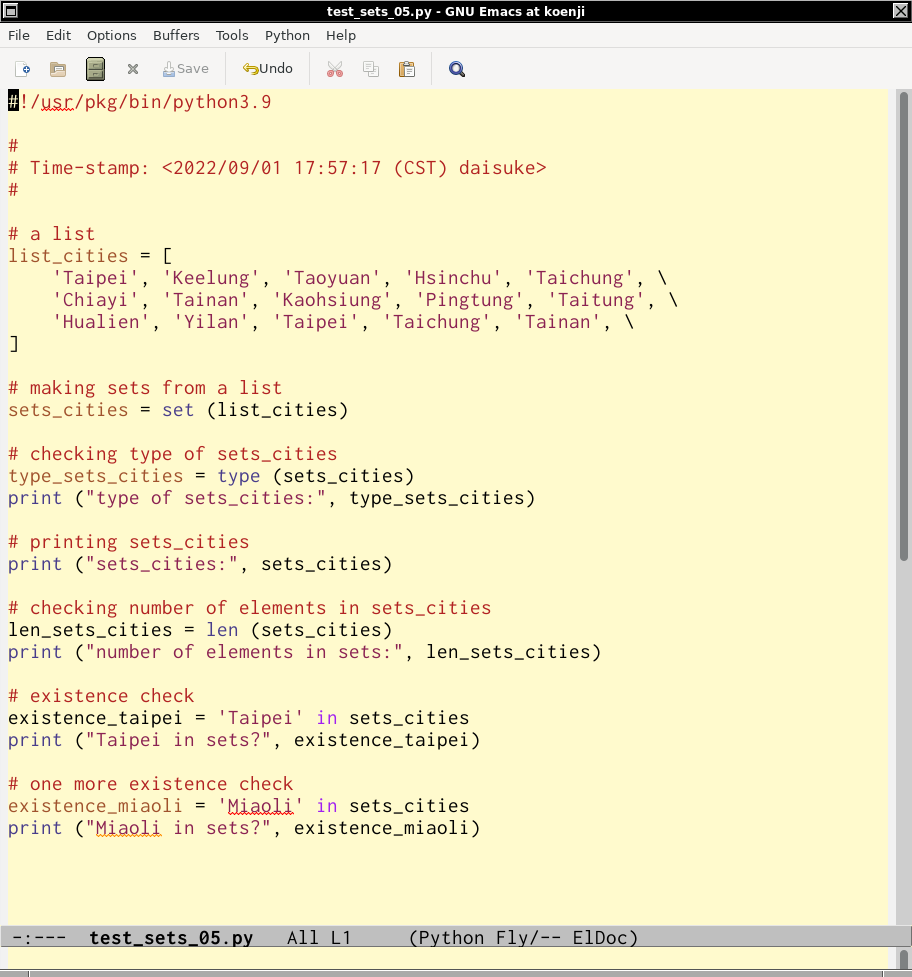
Task: Open the Help menu
Action: [x=341, y=35]
